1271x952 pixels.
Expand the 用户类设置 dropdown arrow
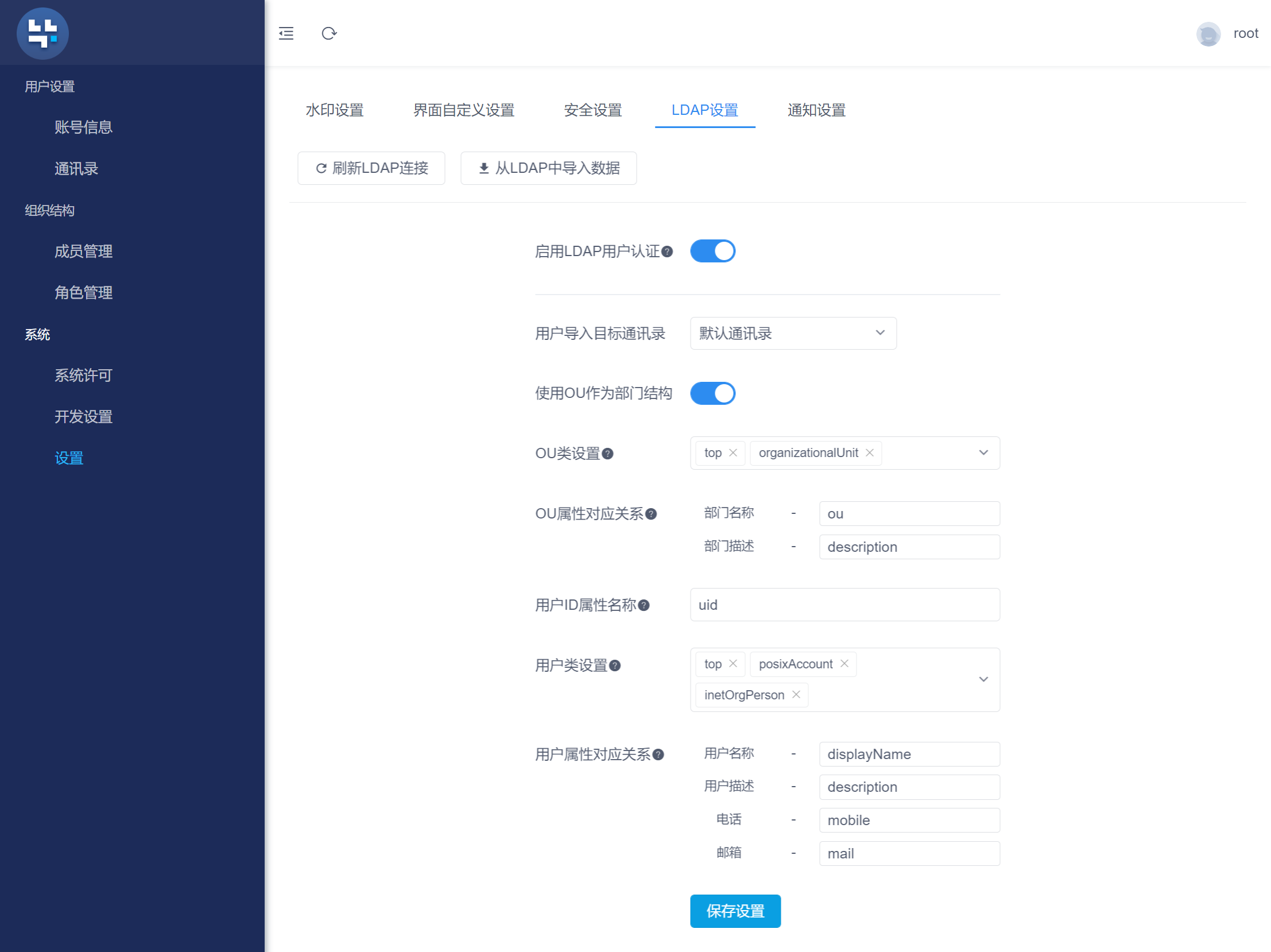983,680
